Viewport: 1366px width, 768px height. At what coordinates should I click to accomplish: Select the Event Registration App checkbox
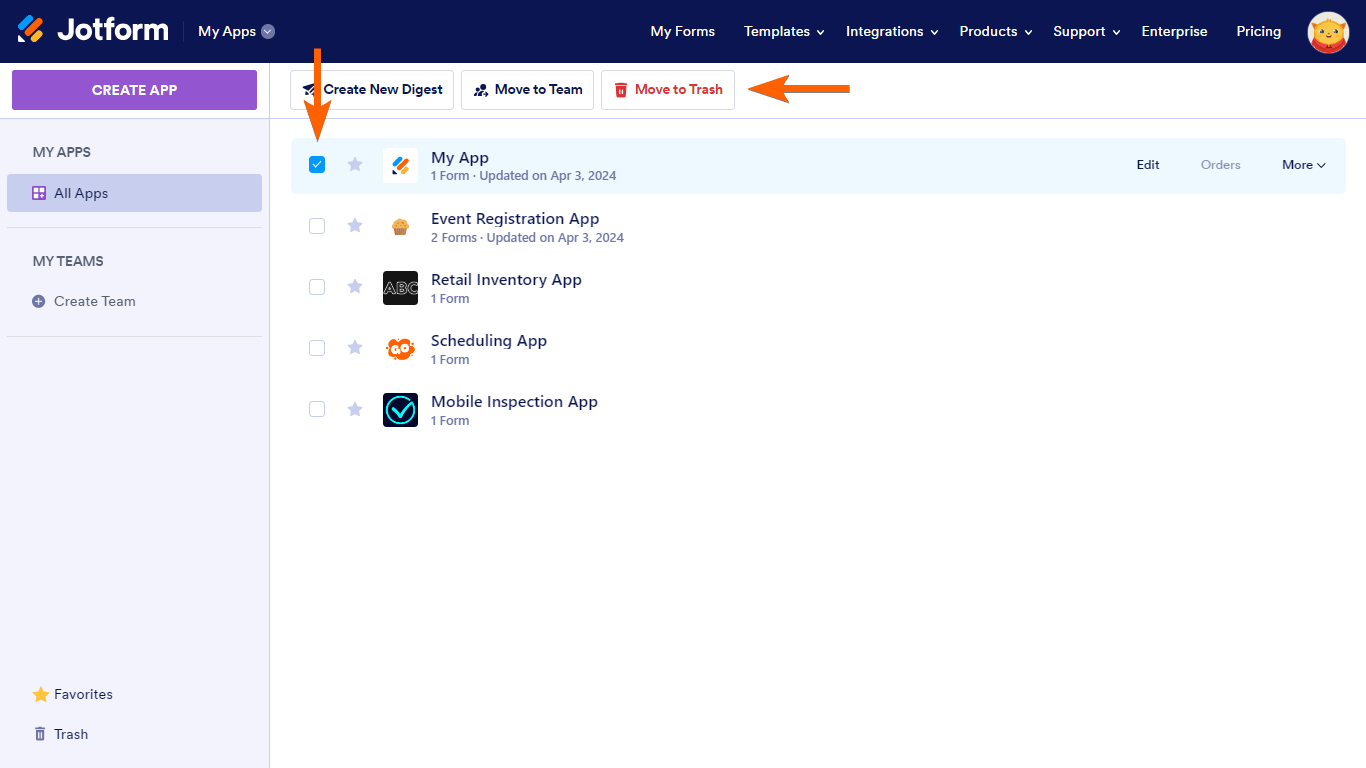click(x=317, y=226)
